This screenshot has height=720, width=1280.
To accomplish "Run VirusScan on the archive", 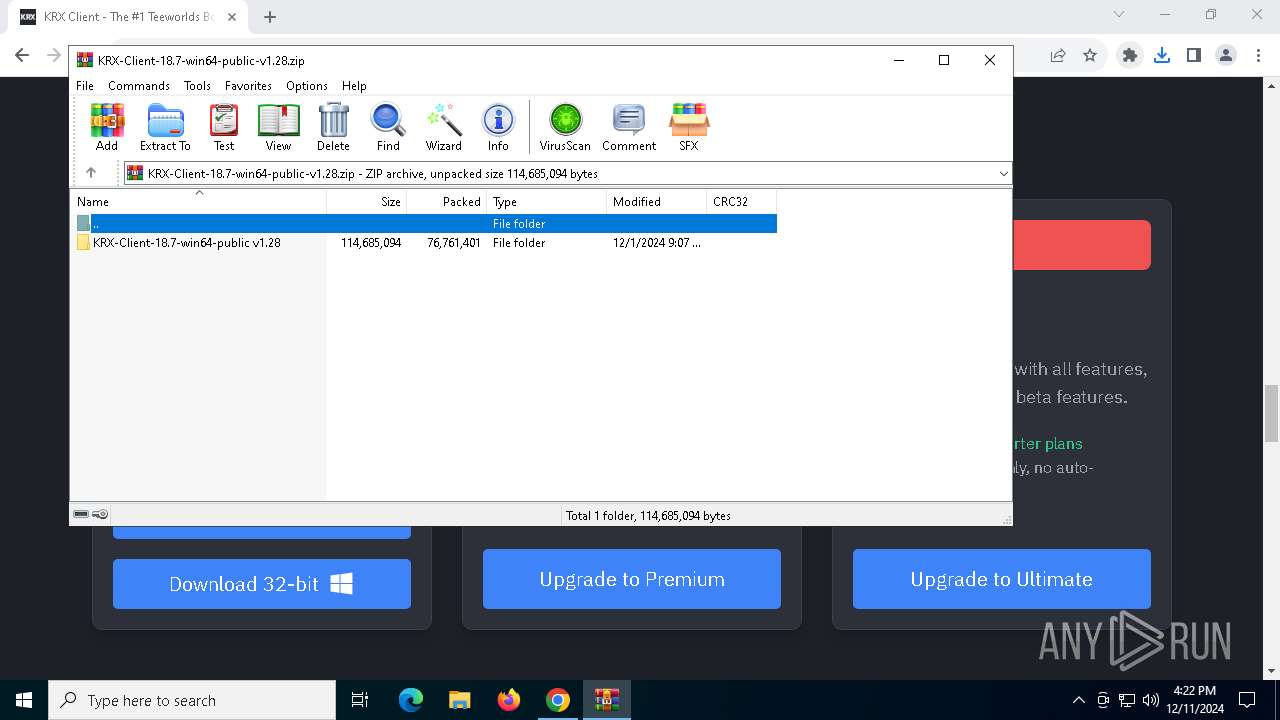I will pos(565,127).
